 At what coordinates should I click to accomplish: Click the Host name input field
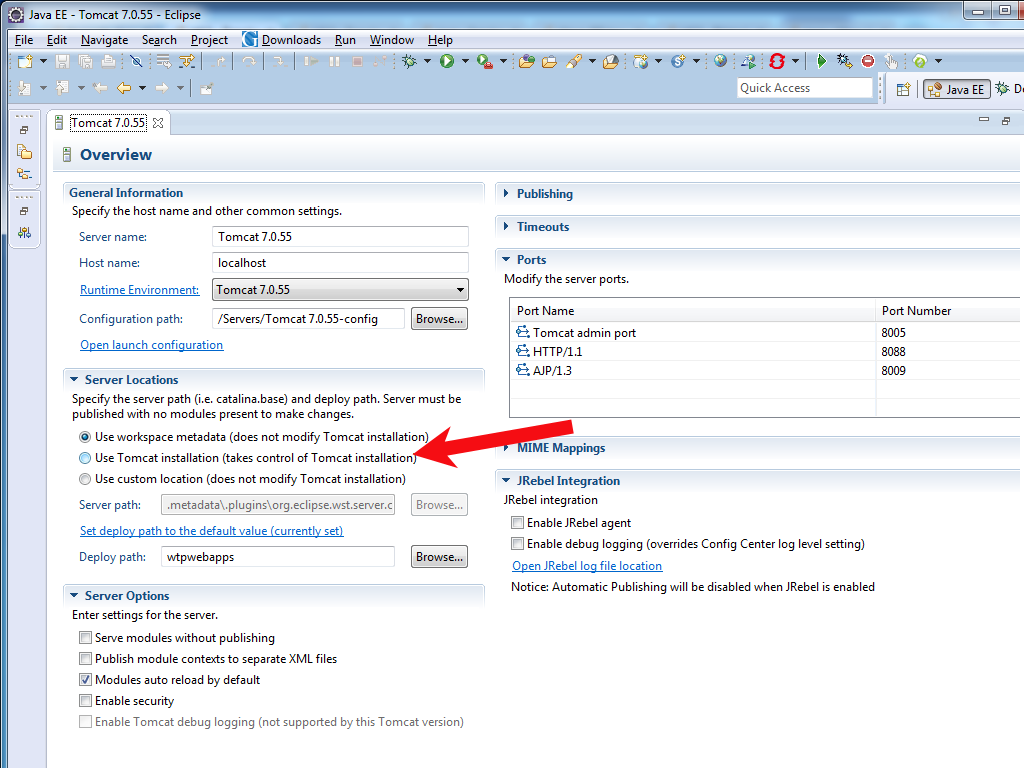pyautogui.click(x=340, y=263)
